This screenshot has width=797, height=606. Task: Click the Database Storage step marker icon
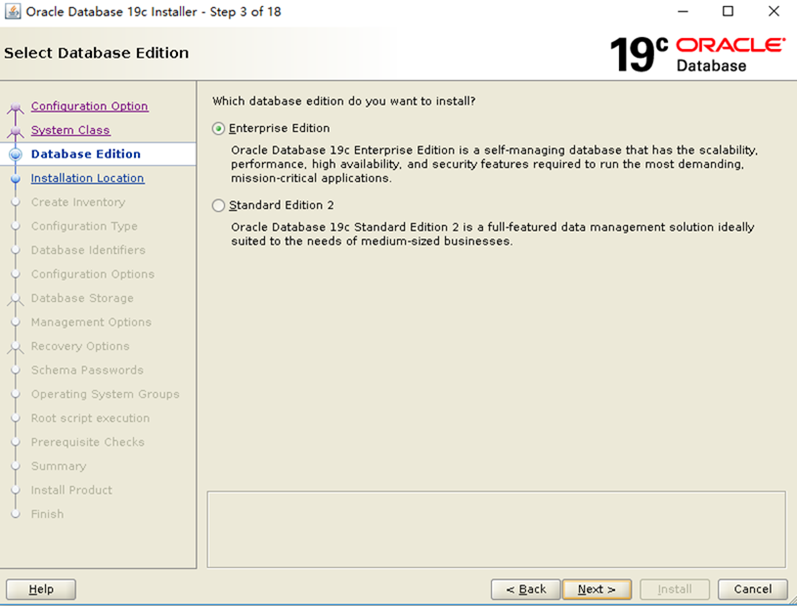tap(16, 299)
